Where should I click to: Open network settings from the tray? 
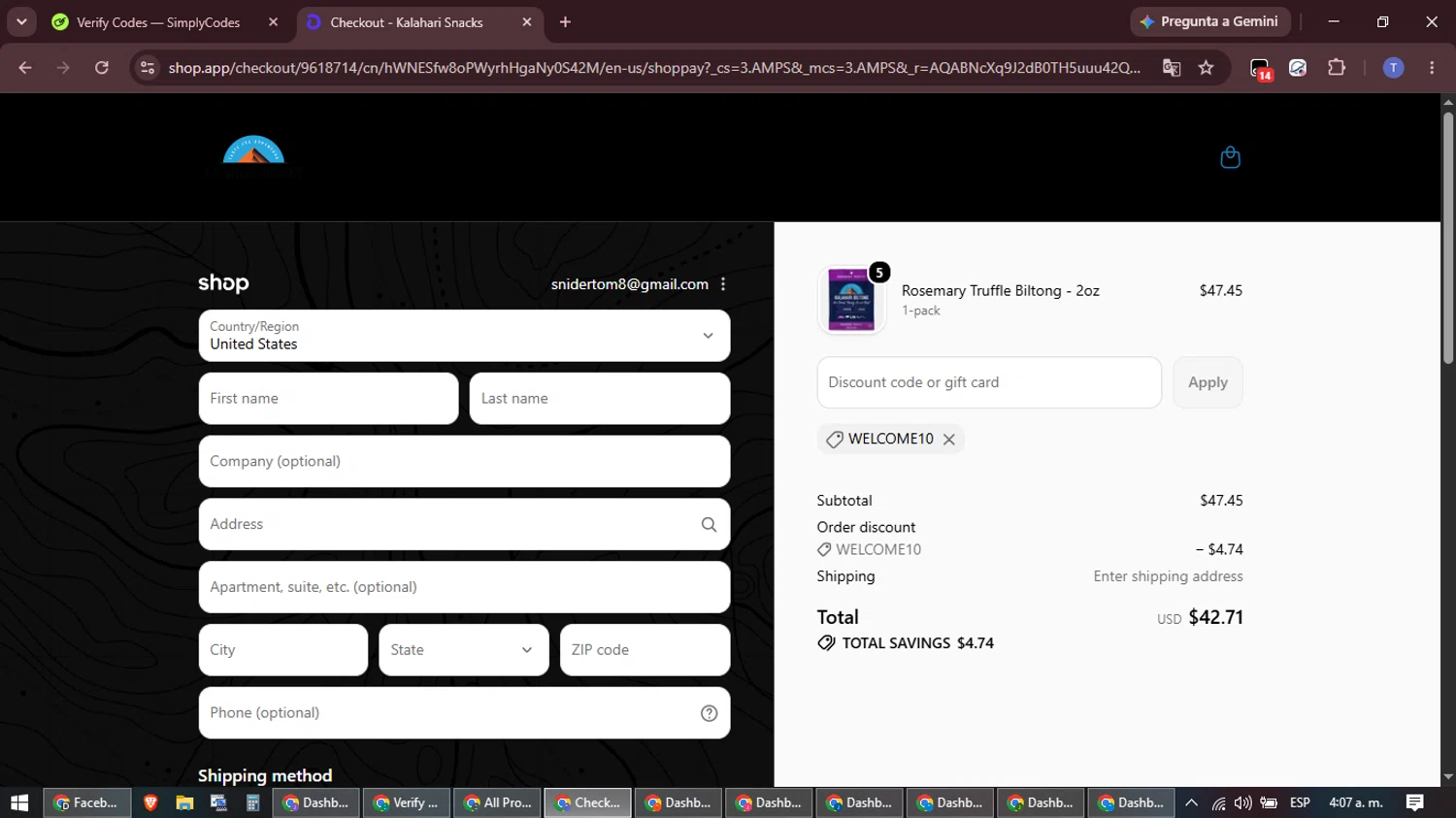click(x=1218, y=803)
